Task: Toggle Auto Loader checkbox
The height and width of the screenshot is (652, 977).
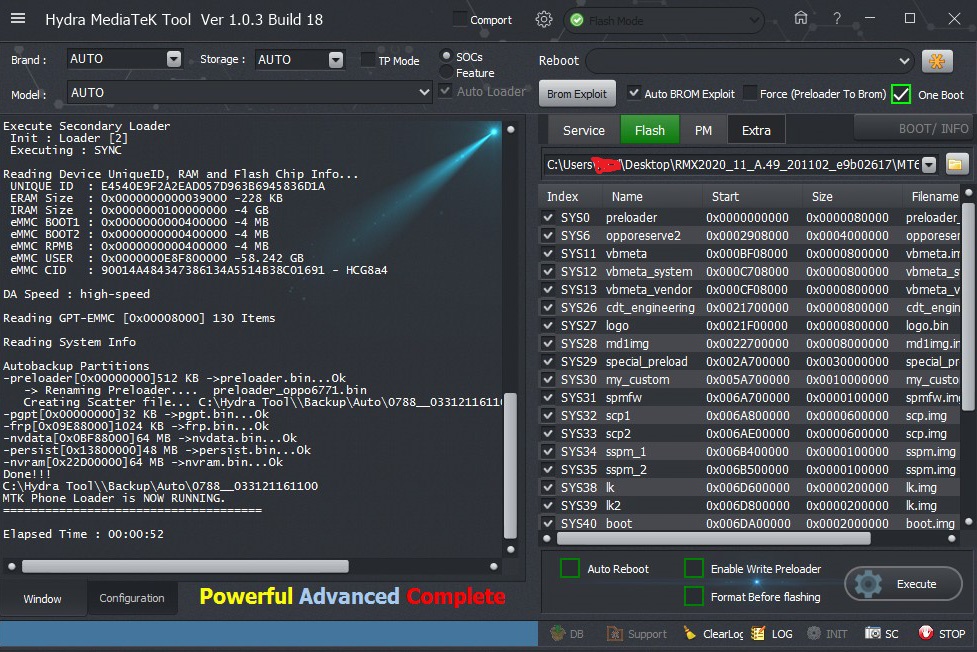Action: [x=445, y=91]
